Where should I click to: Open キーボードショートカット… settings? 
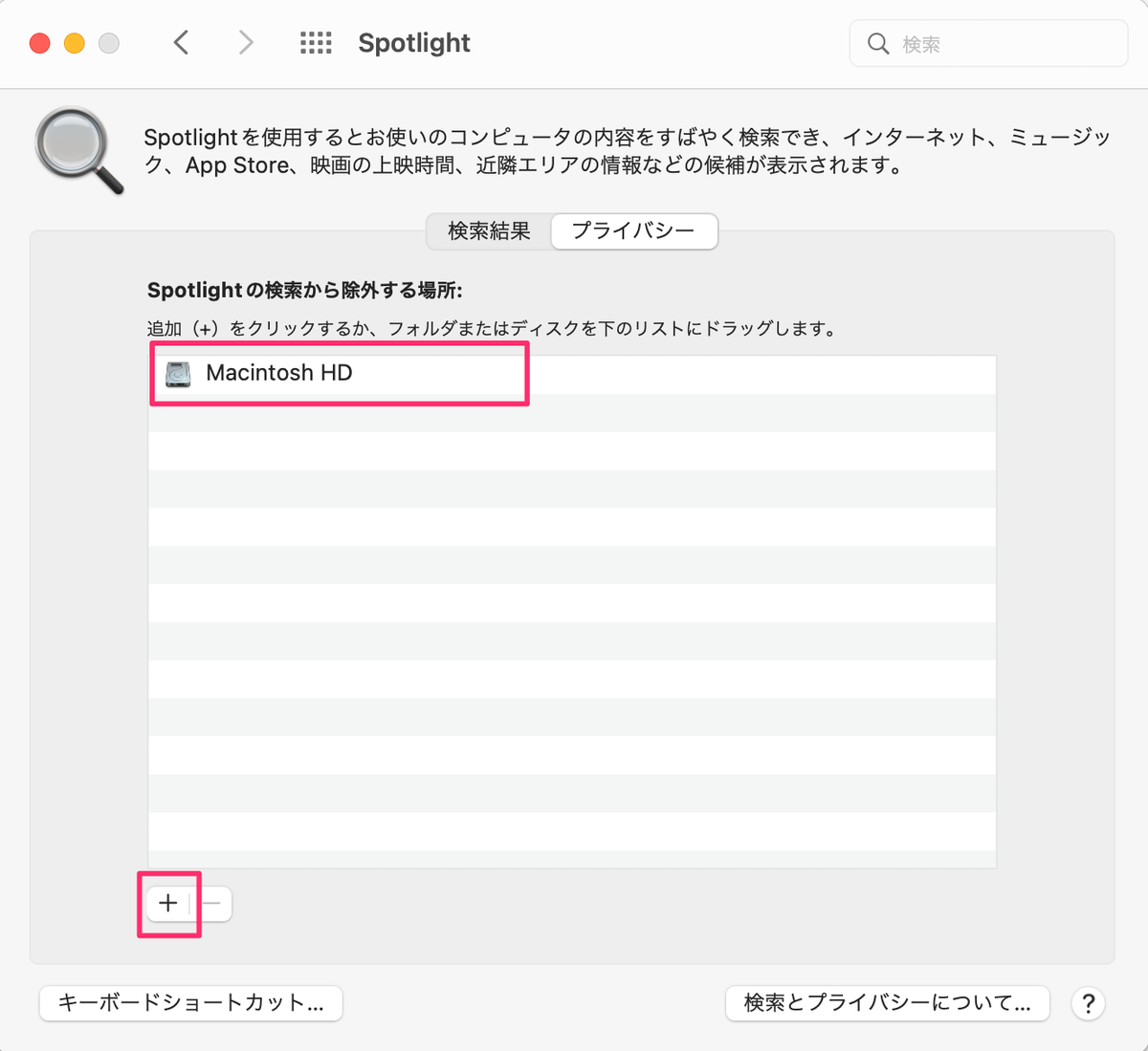[x=191, y=1003]
